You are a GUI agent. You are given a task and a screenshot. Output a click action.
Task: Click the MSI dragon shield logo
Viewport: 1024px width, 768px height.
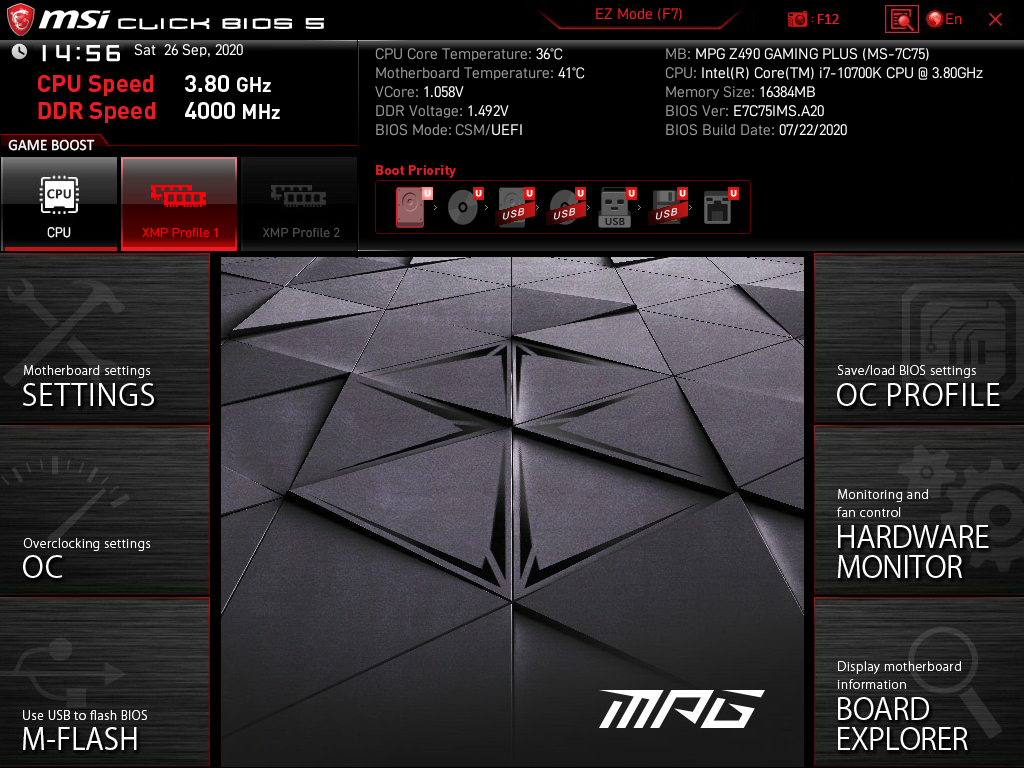tap(20, 19)
